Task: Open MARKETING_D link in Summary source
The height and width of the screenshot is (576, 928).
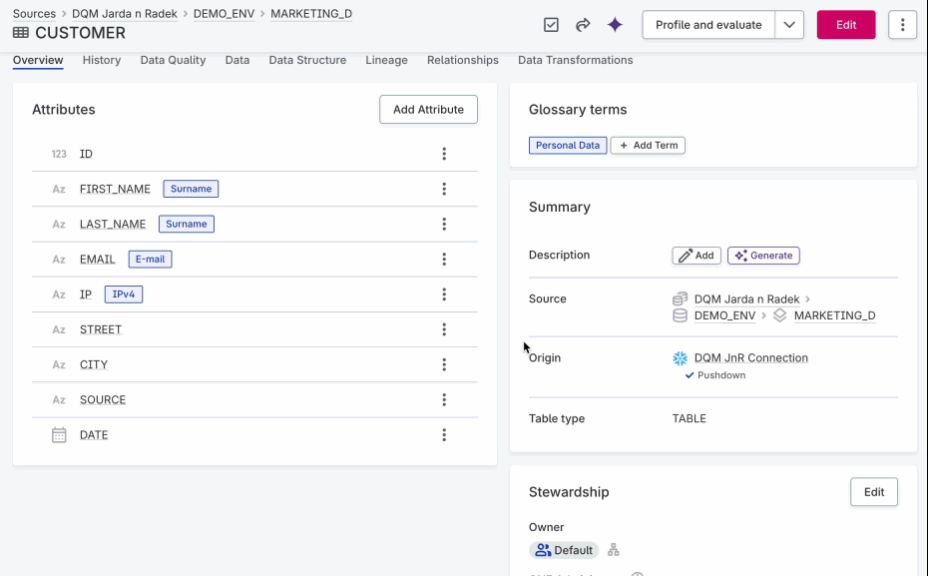Action: pyautogui.click(x=834, y=316)
